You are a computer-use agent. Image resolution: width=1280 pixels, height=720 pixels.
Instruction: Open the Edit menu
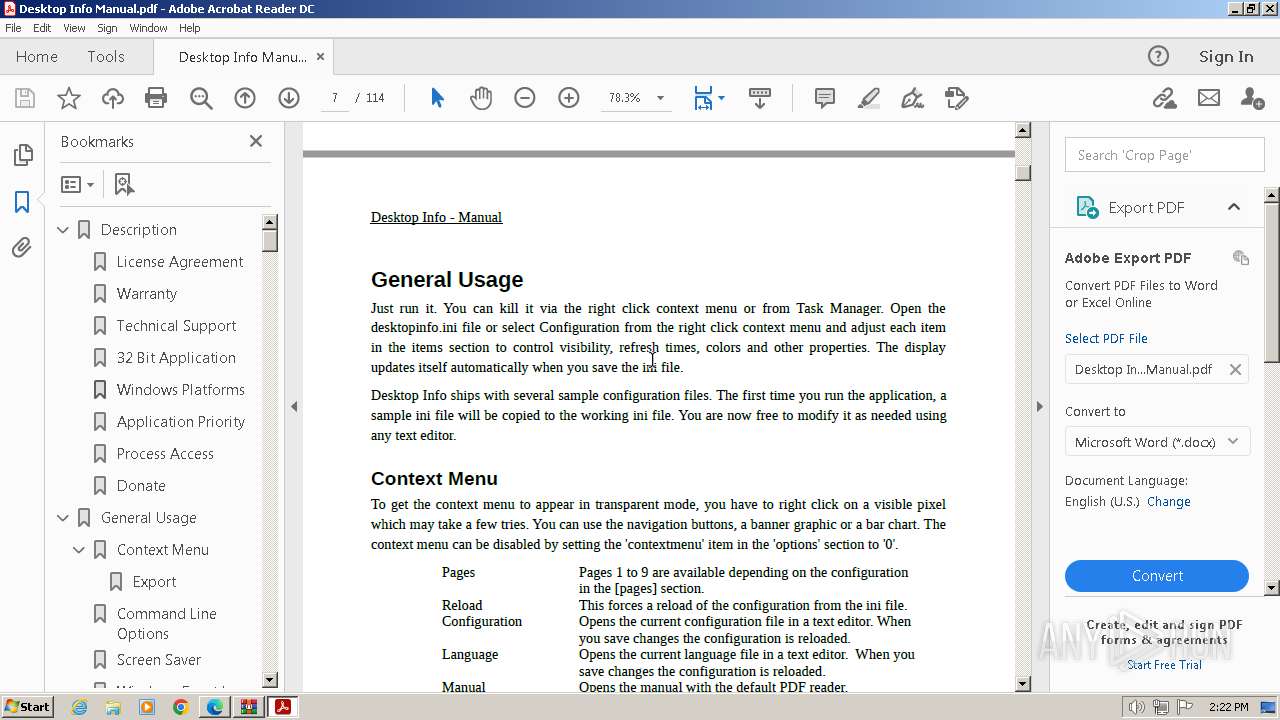pyautogui.click(x=42, y=28)
